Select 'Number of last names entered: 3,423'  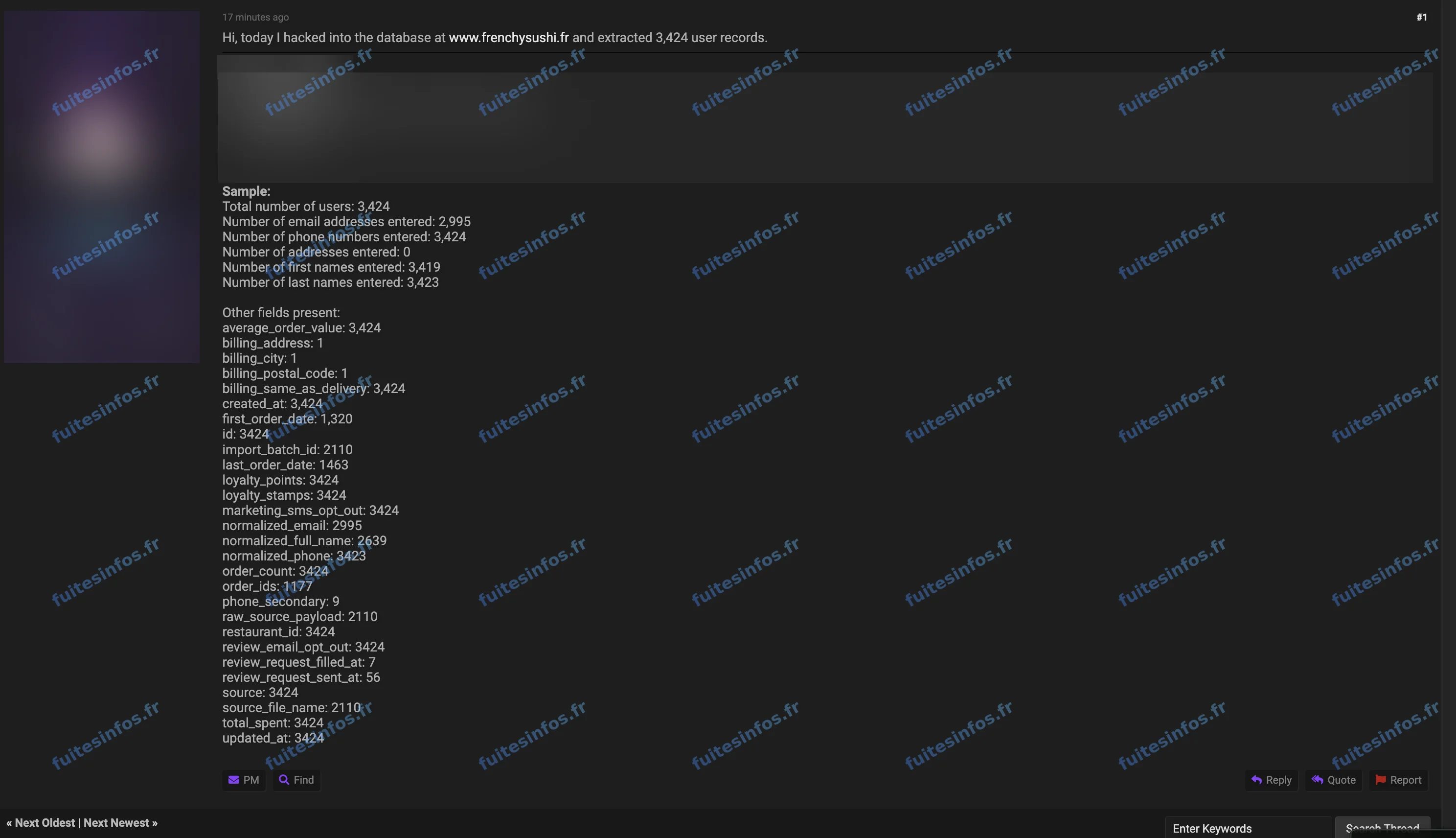[x=331, y=282]
